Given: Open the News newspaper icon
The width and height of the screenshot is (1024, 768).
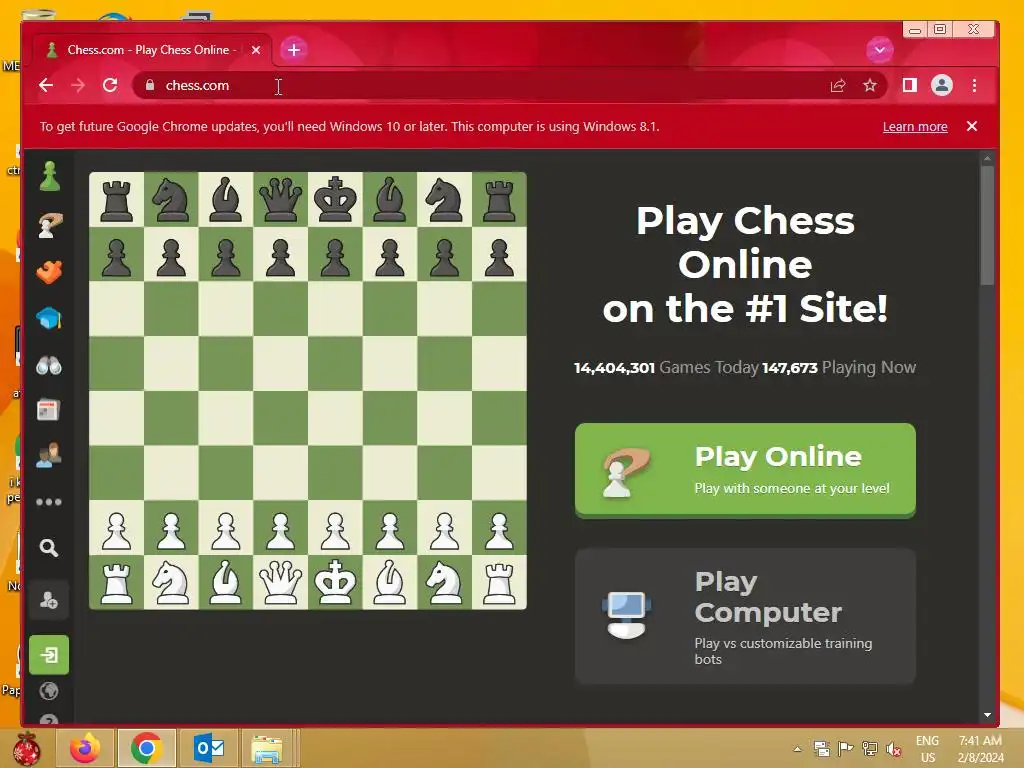Looking at the screenshot, I should (48, 410).
